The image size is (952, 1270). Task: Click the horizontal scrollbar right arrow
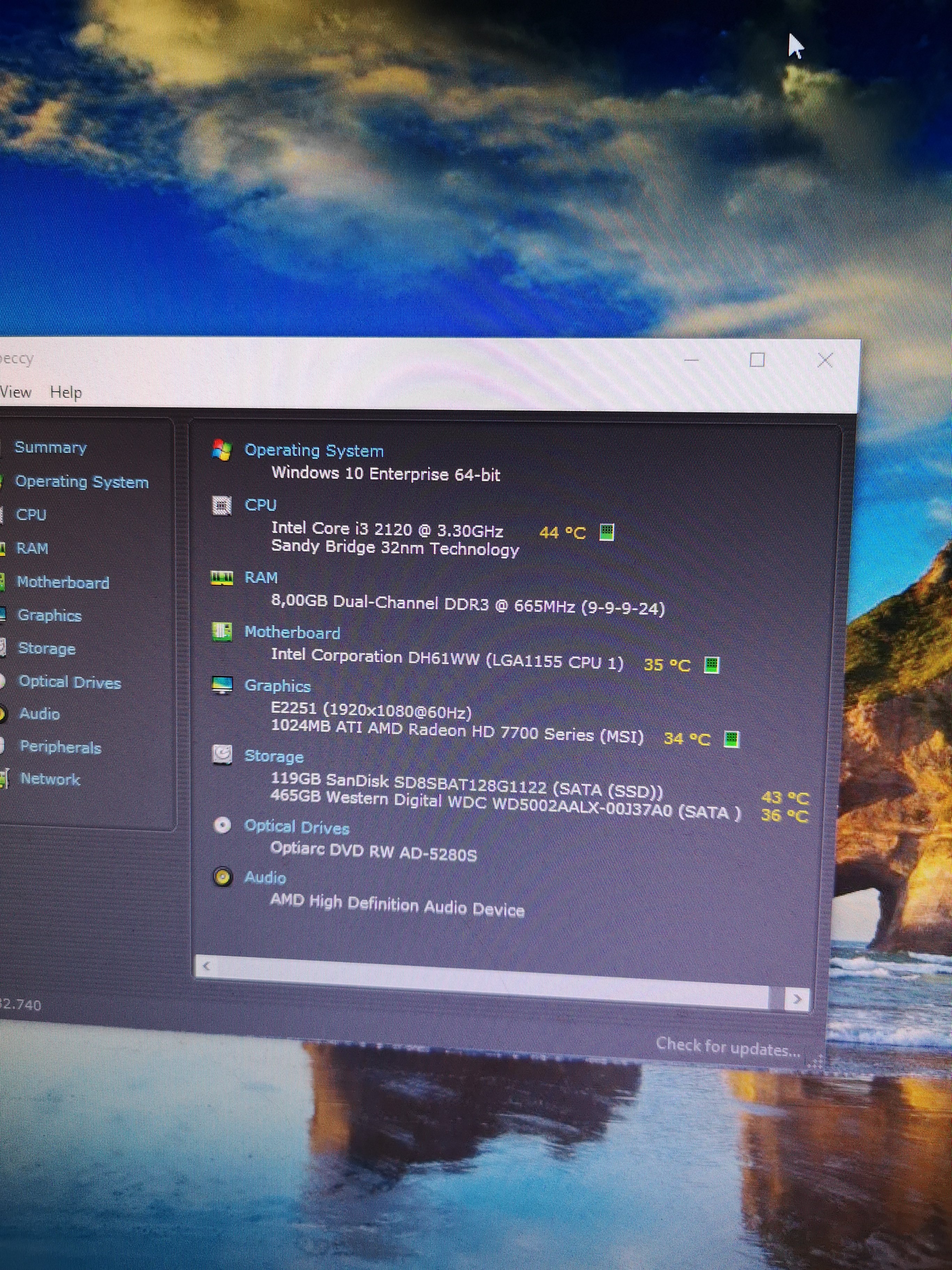coord(797,999)
